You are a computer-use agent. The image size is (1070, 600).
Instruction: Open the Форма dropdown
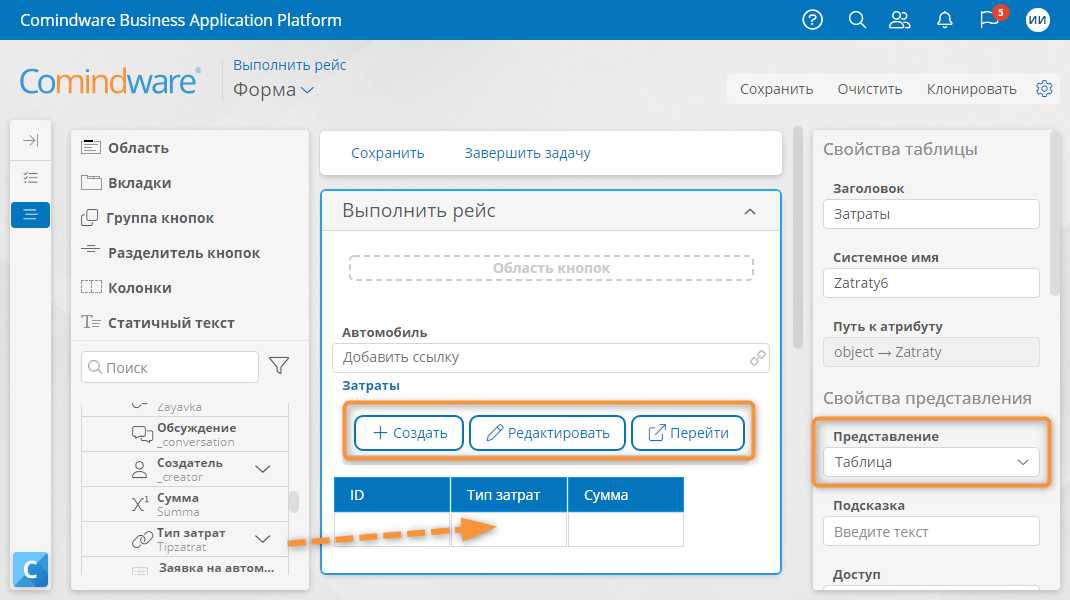(274, 89)
